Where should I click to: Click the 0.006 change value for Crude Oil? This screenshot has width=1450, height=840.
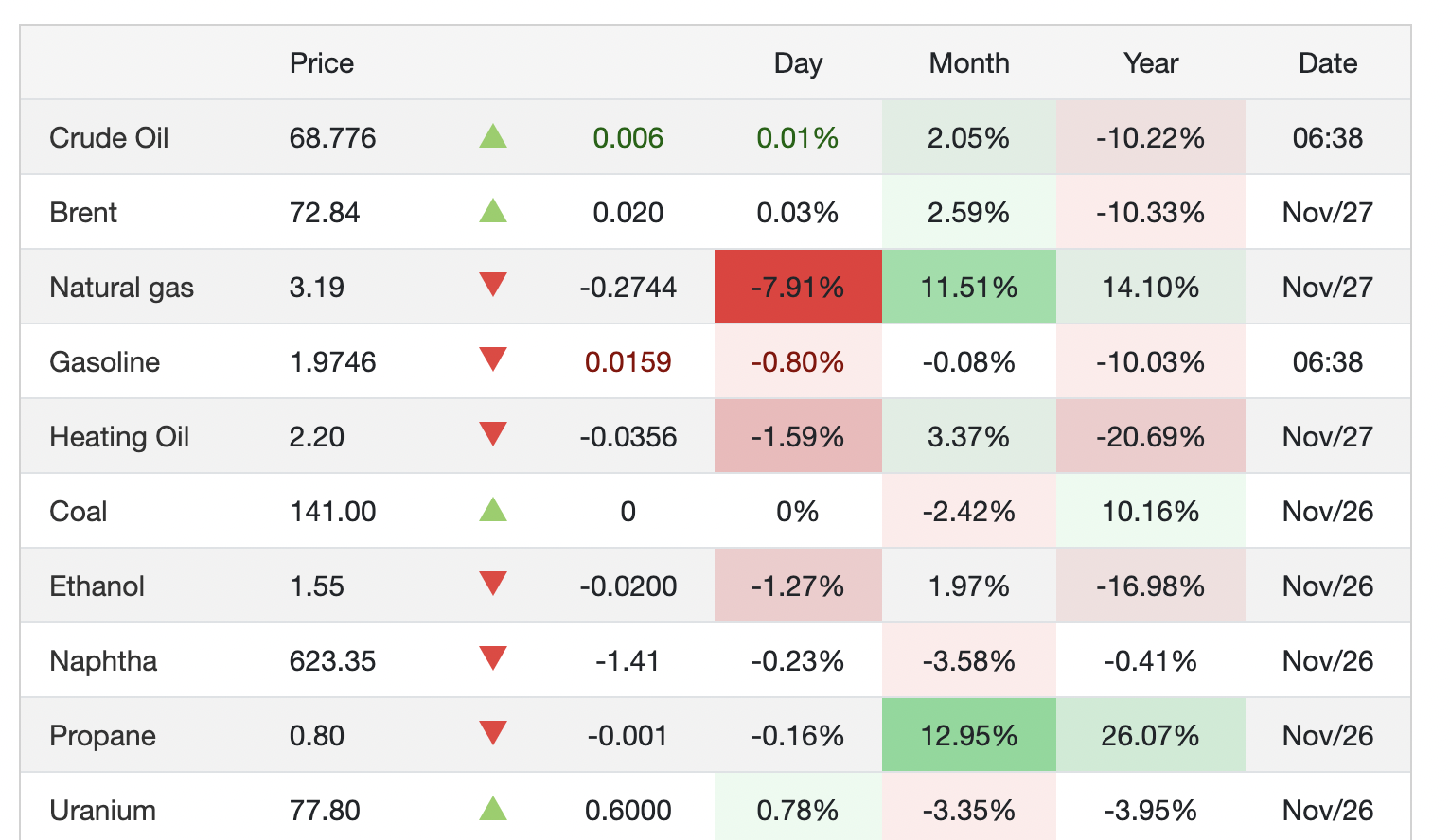[628, 138]
